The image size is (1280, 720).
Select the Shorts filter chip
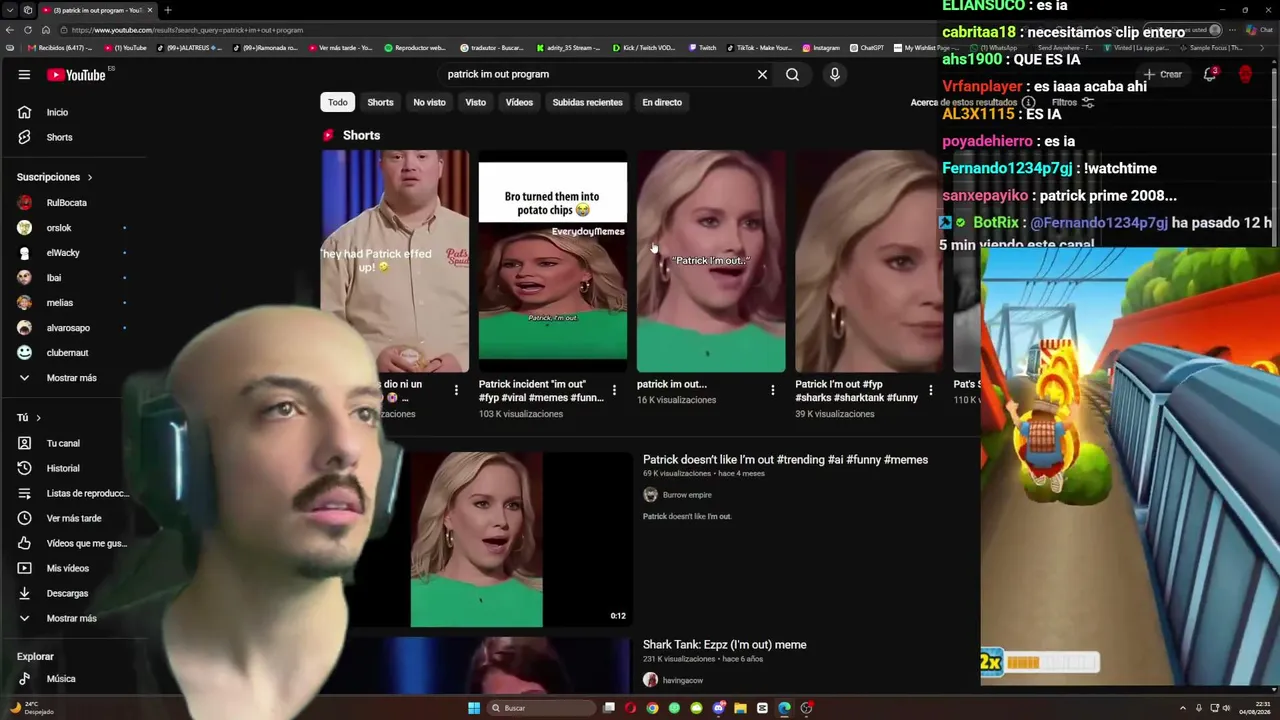point(380,102)
